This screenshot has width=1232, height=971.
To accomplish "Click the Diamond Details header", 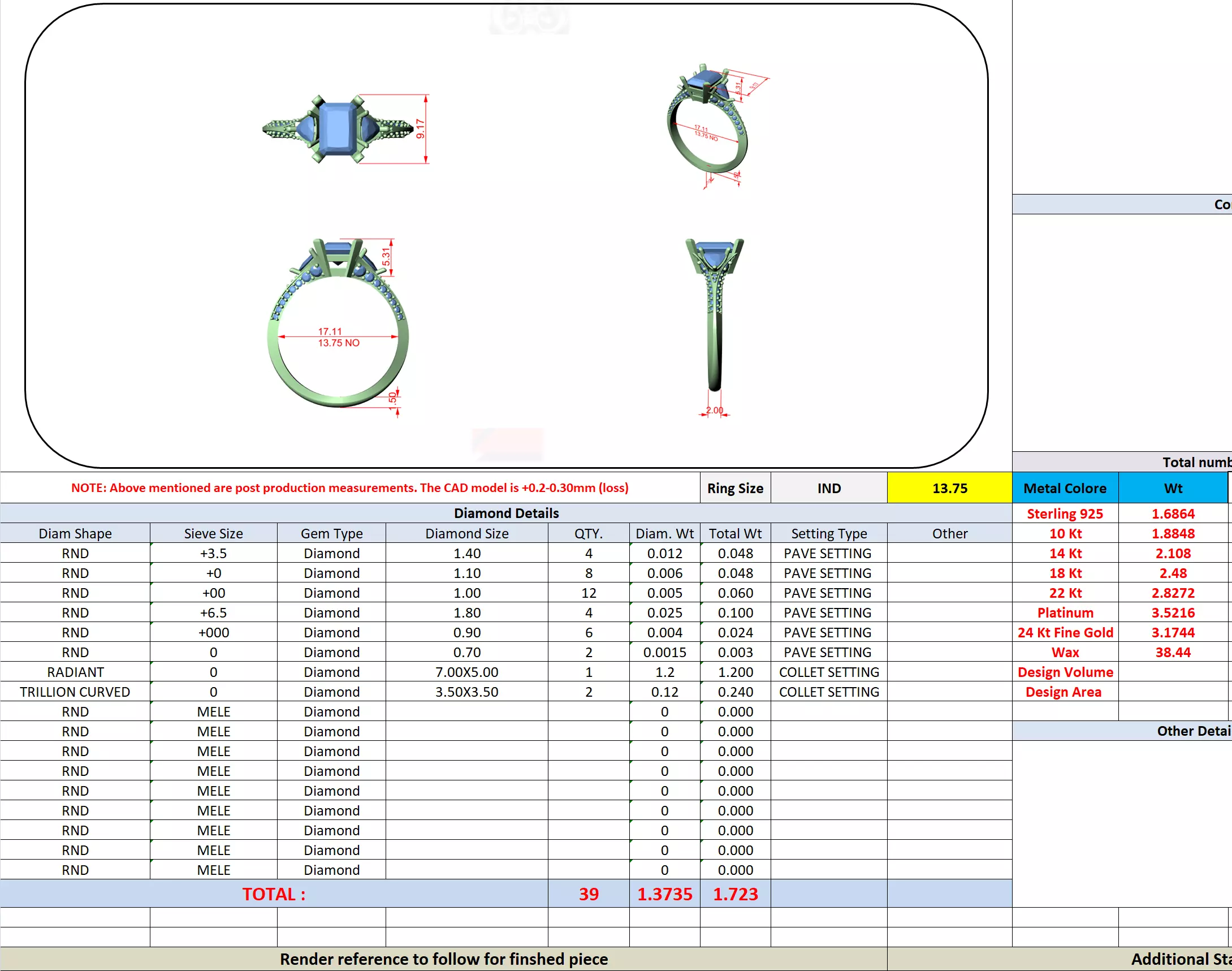I will pos(506,513).
